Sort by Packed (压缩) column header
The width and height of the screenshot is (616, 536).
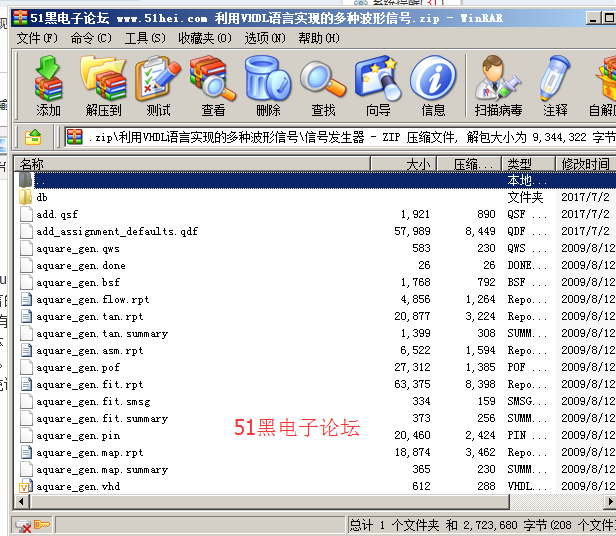pyautogui.click(x=469, y=164)
